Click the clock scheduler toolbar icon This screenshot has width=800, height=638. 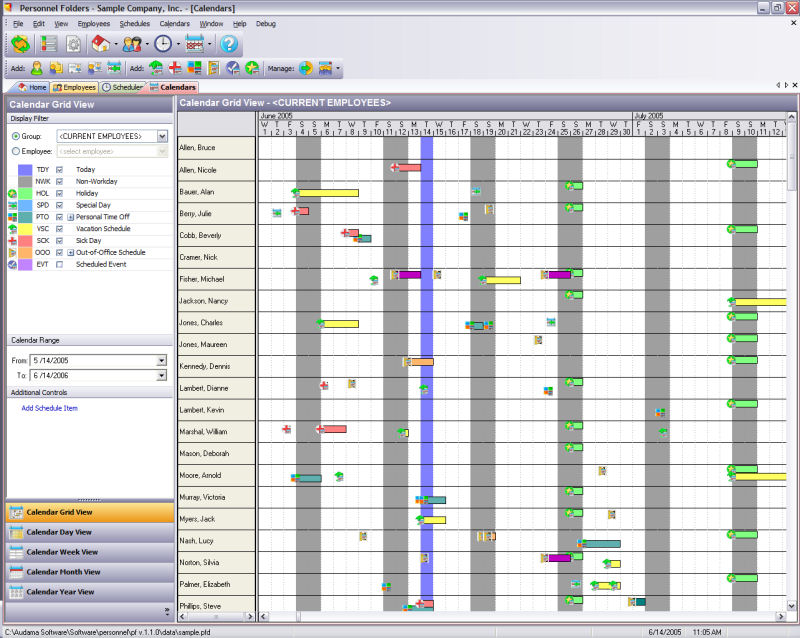pos(162,44)
